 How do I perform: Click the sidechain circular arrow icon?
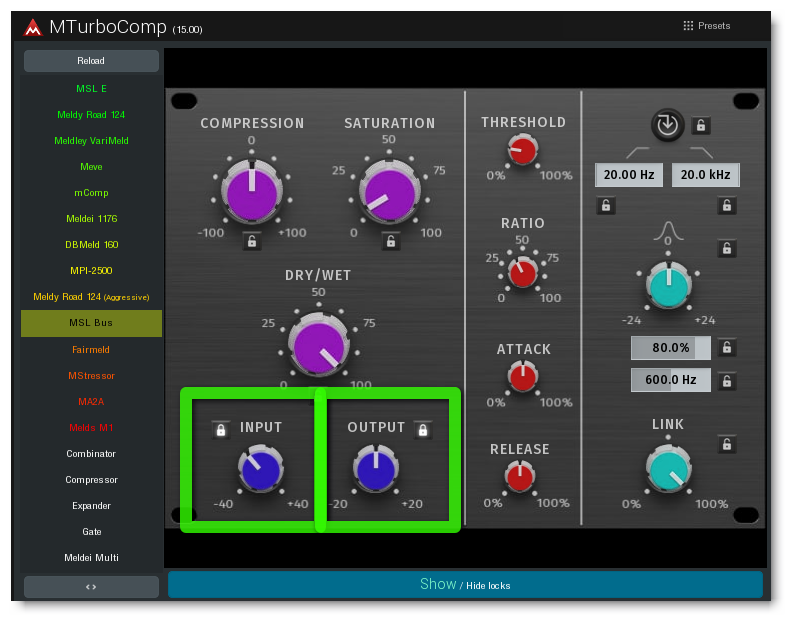pyautogui.click(x=667, y=125)
